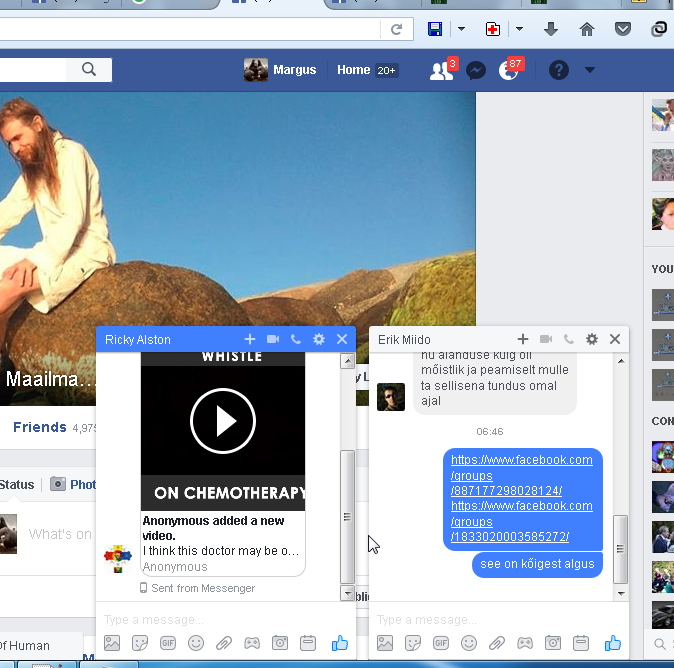Viewport: 674px width, 668px height.
Task: Expand the account dropdown arrow in top bar
Action: click(x=590, y=70)
